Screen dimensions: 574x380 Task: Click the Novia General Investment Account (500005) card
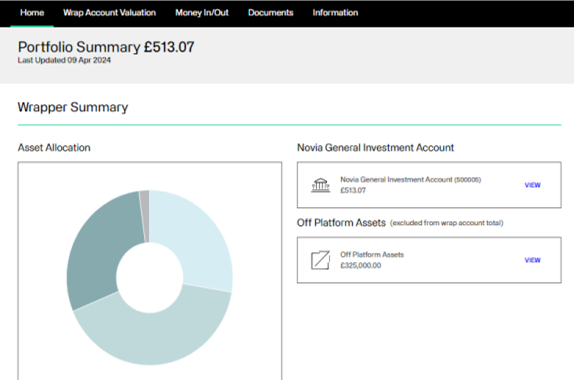tap(429, 185)
